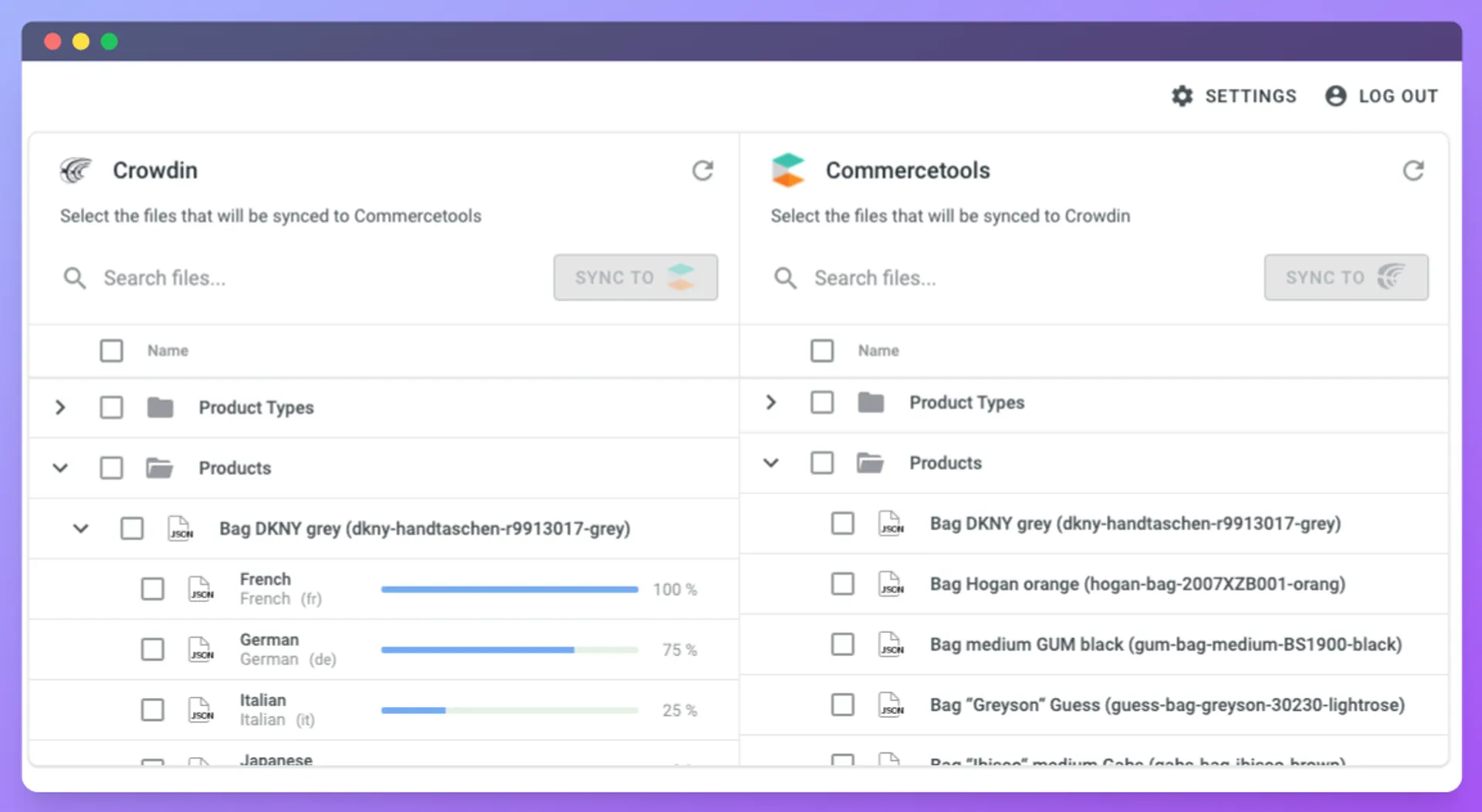Click the Crowdin logo icon
This screenshot has height=812, width=1482.
[76, 170]
